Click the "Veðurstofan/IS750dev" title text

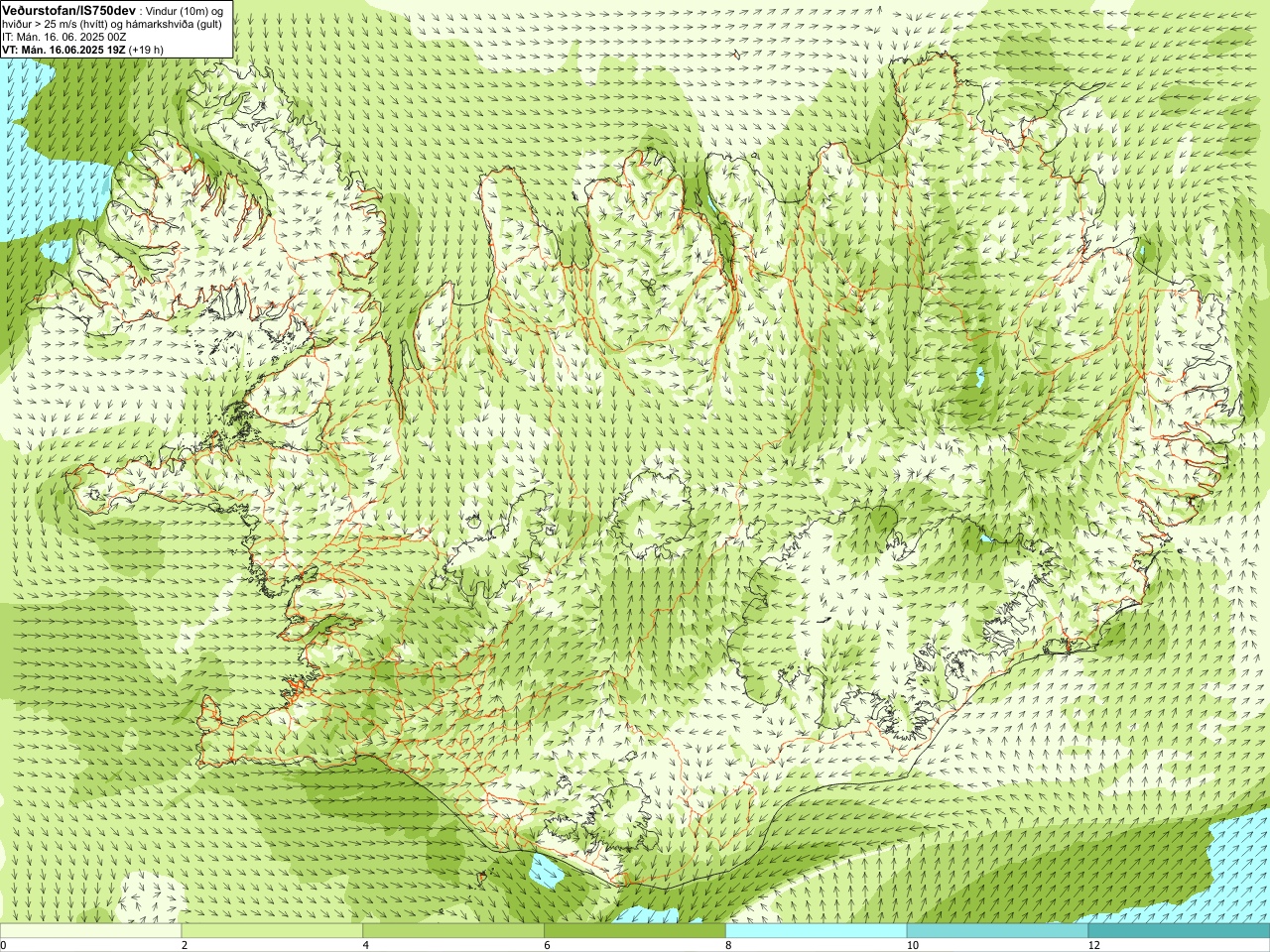point(68,9)
